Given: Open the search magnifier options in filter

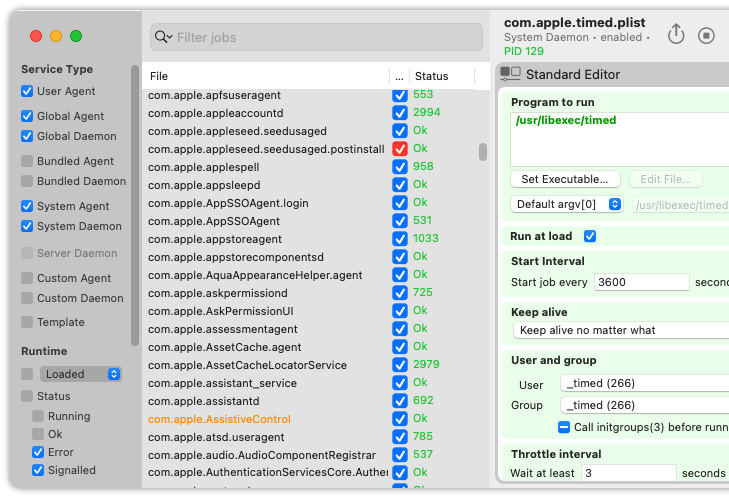Looking at the screenshot, I should [163, 37].
